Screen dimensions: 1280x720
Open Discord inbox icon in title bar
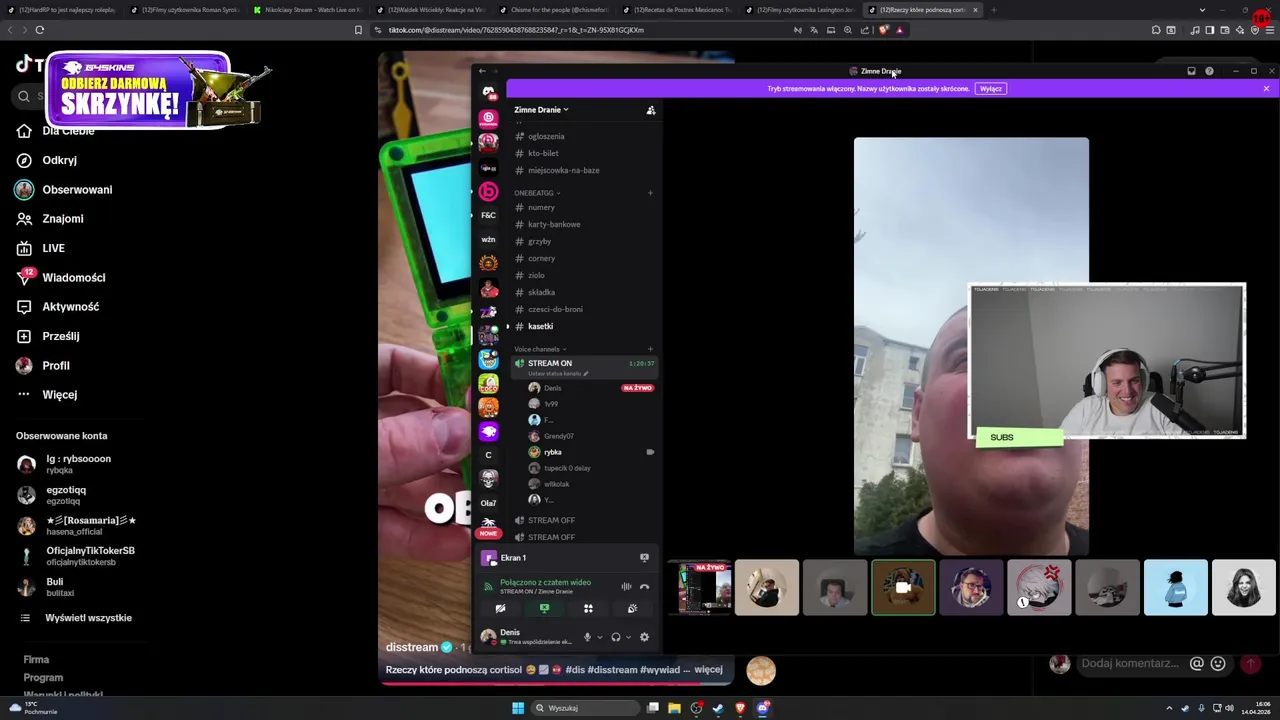(1191, 71)
